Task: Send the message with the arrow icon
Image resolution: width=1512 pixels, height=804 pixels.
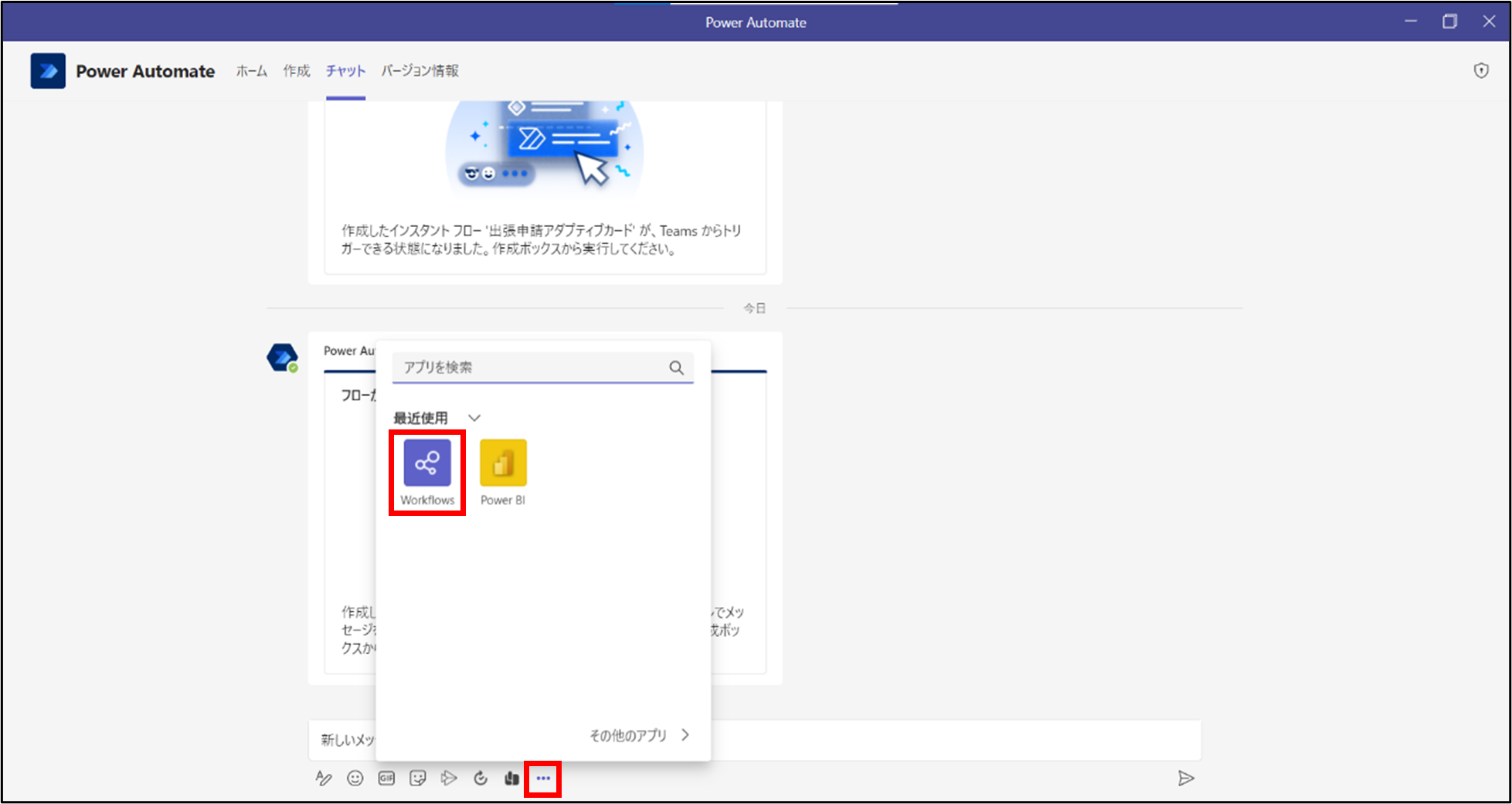Action: (1186, 779)
